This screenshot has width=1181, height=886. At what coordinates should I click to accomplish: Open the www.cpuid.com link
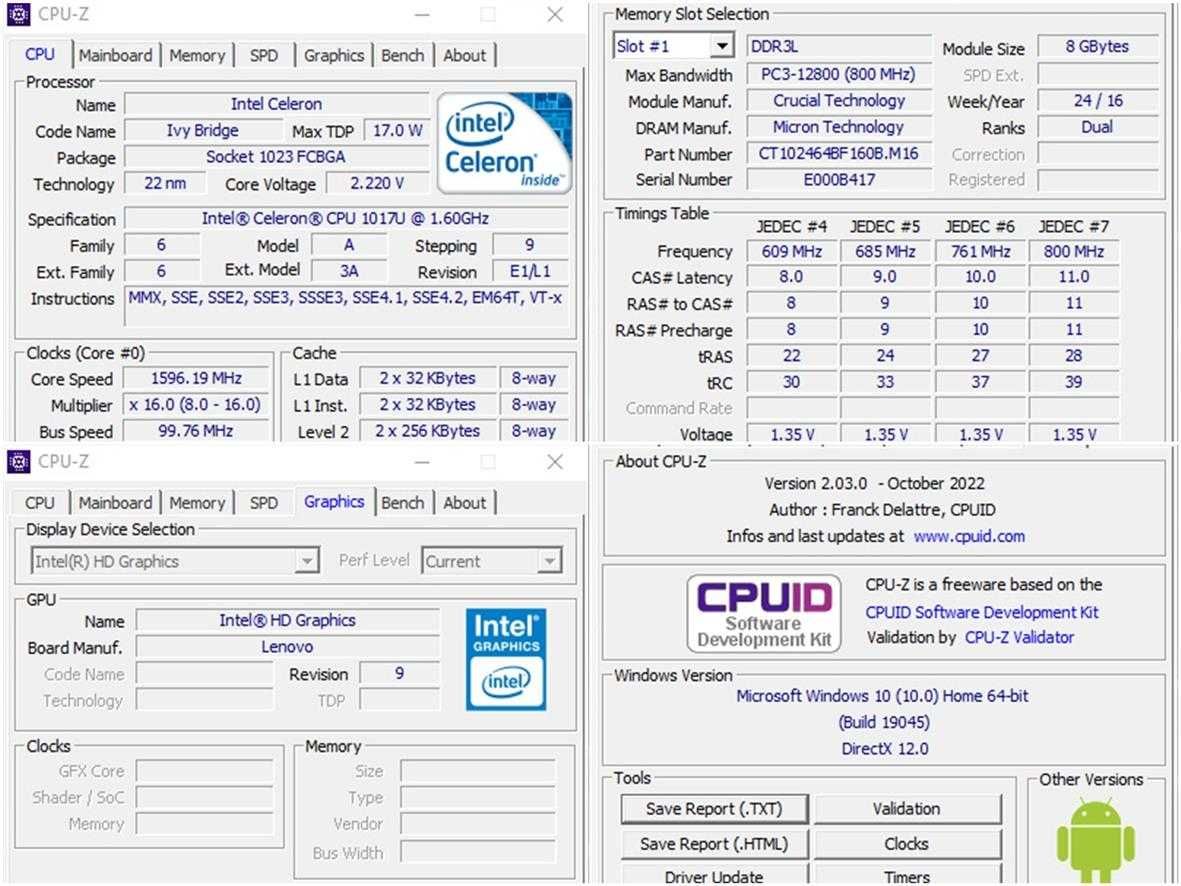(969, 536)
